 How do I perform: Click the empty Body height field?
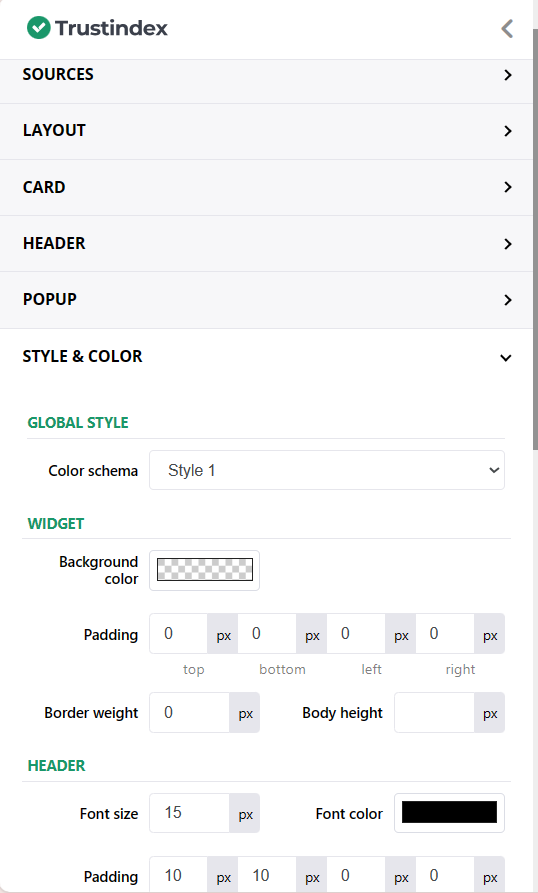[434, 712]
